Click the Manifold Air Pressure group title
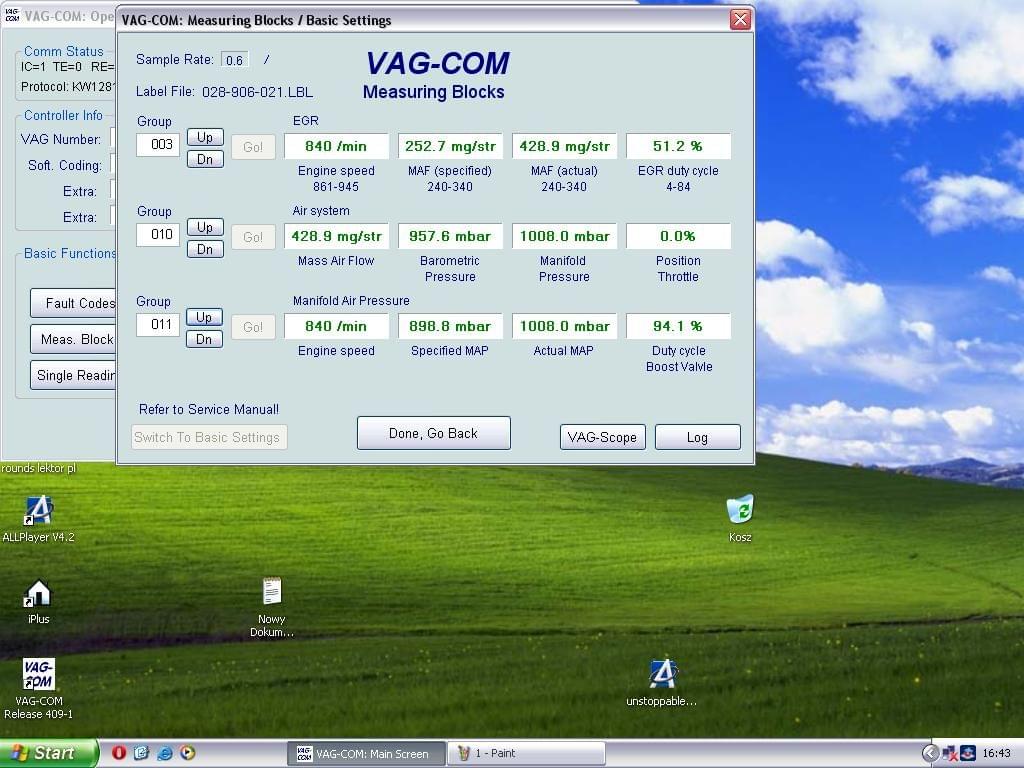This screenshot has width=1024, height=768. click(x=351, y=301)
